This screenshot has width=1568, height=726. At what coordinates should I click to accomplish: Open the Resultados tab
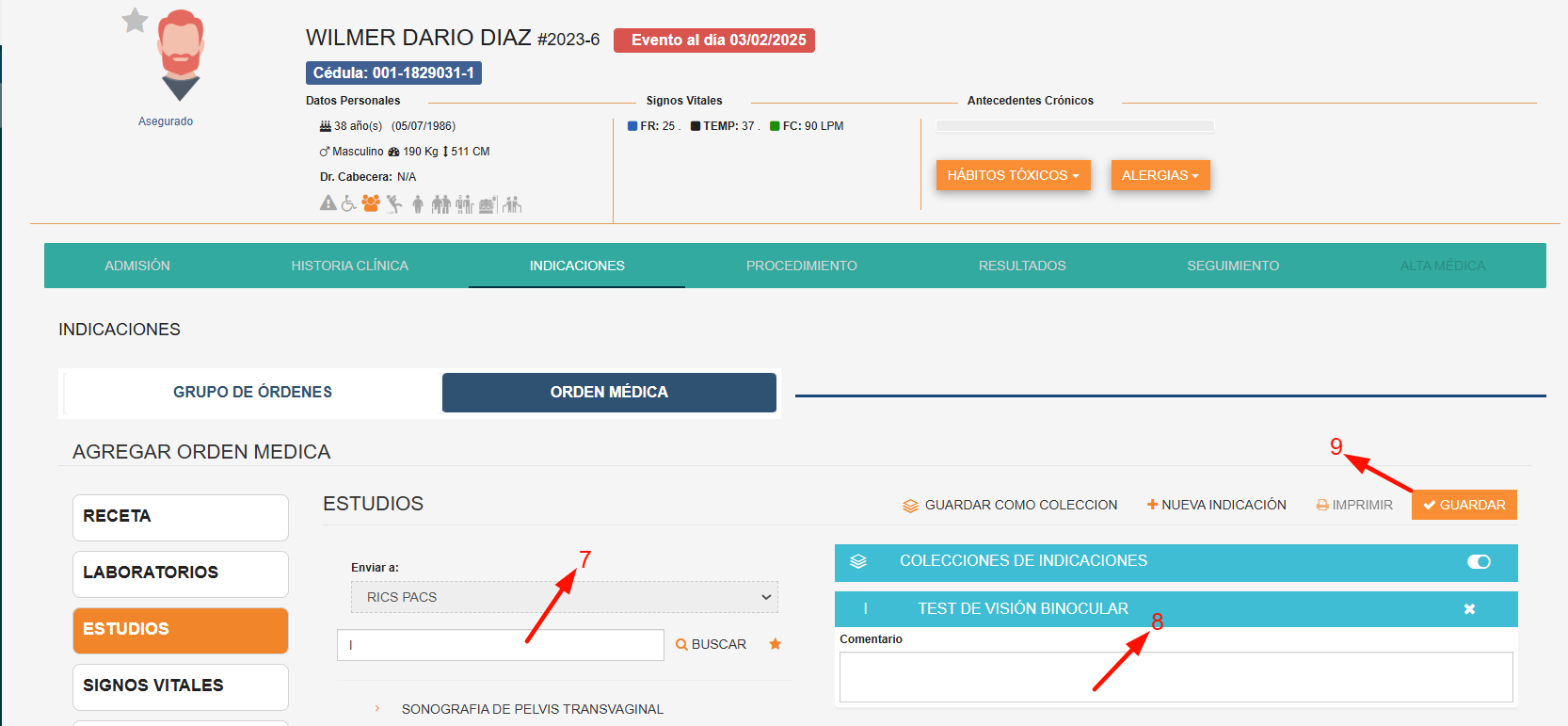point(1022,266)
